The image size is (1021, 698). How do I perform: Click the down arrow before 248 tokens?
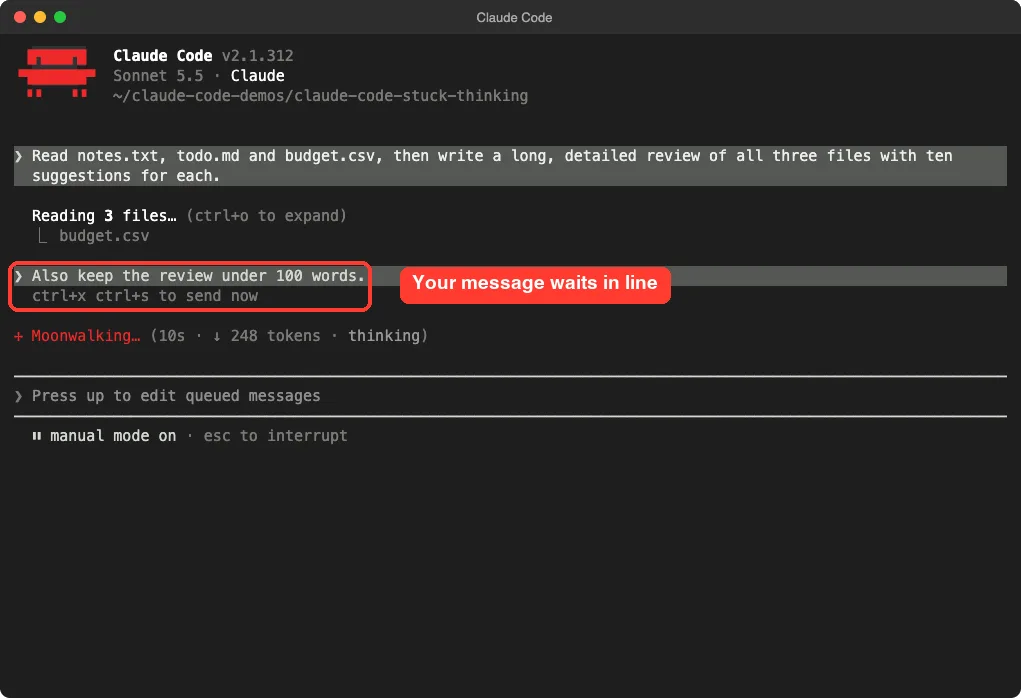(x=216, y=336)
